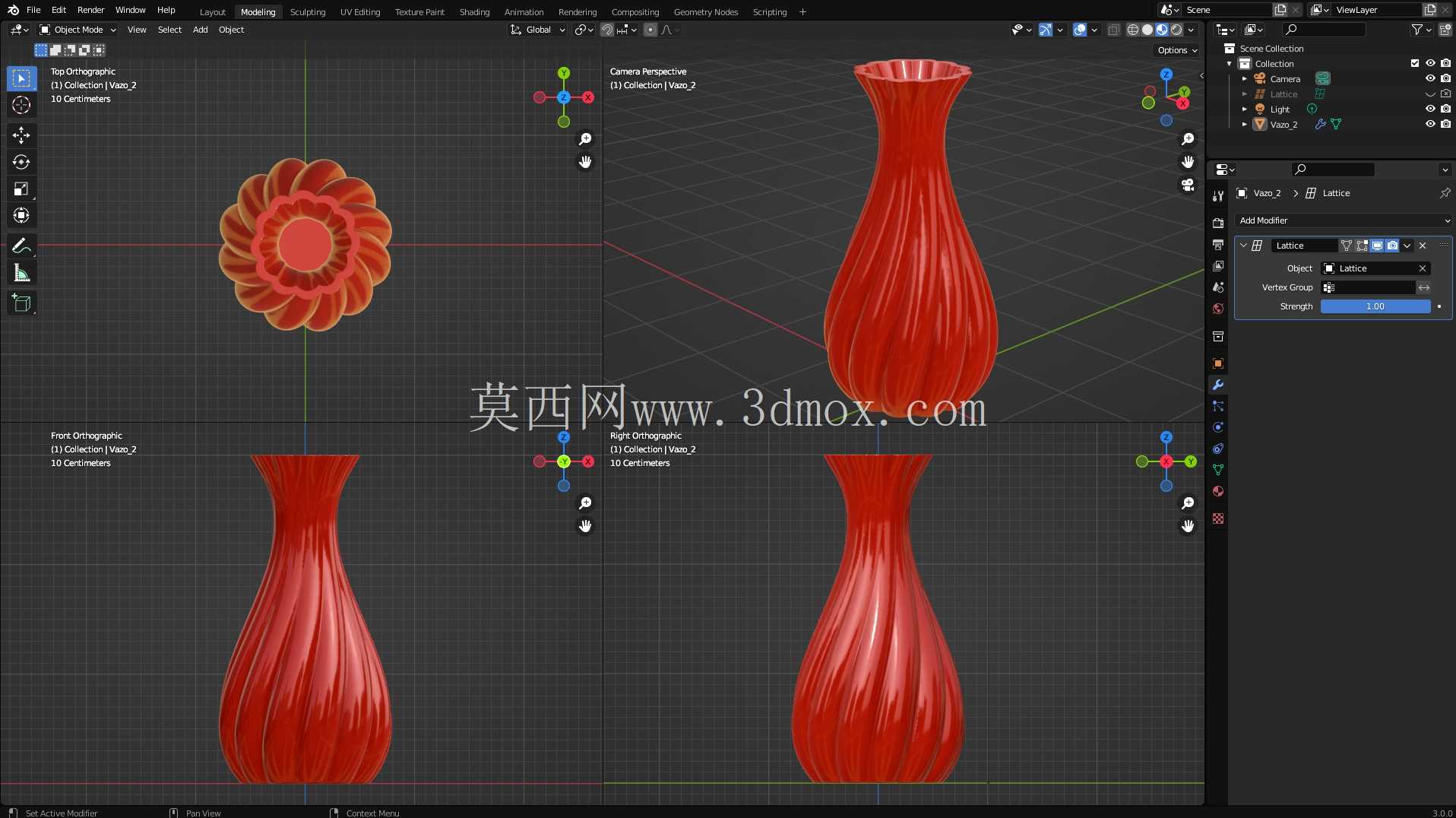Toggle visibility of Vazo_2 object
1456x818 pixels.
point(1430,124)
